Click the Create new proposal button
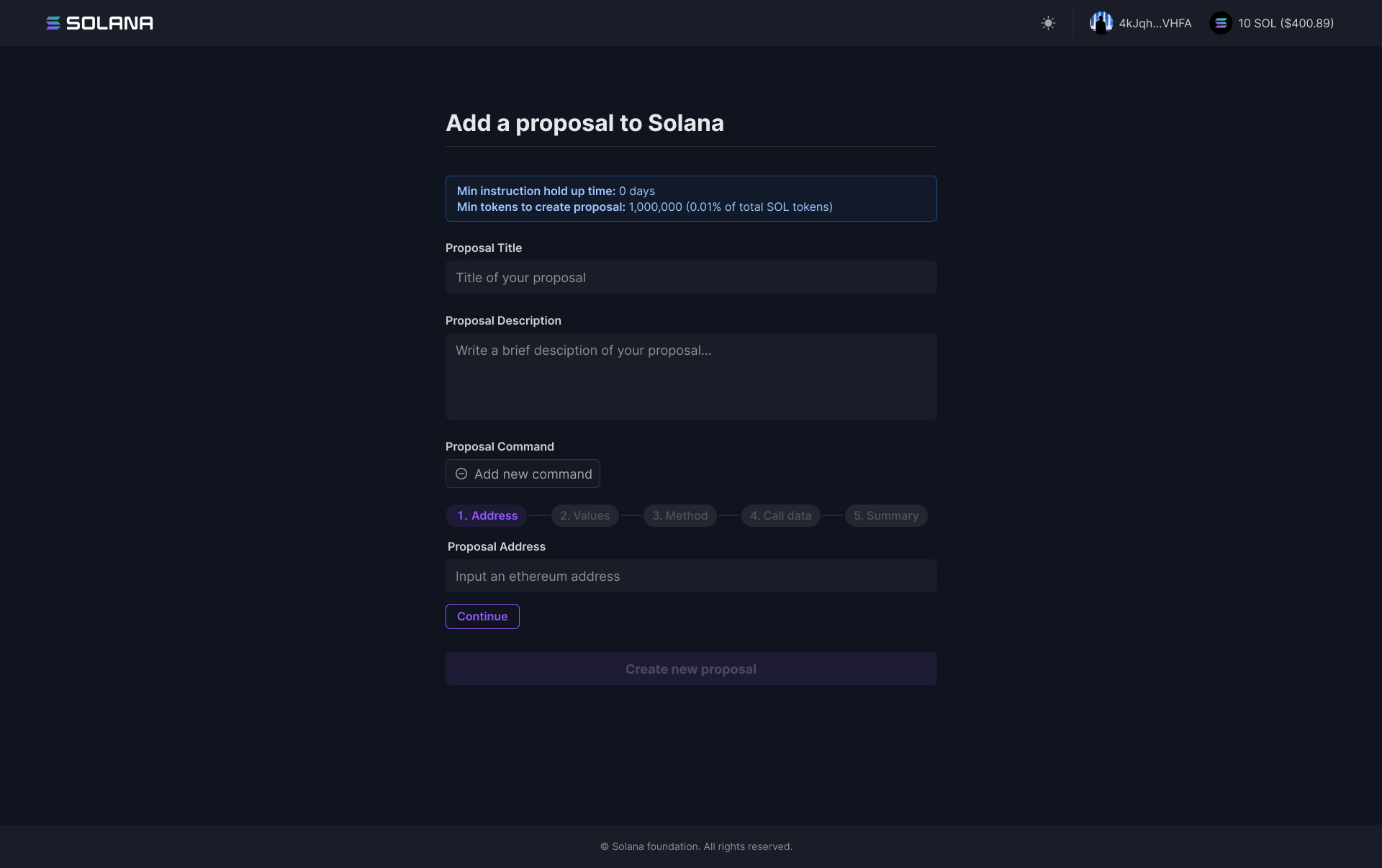The height and width of the screenshot is (868, 1382). tap(691, 669)
